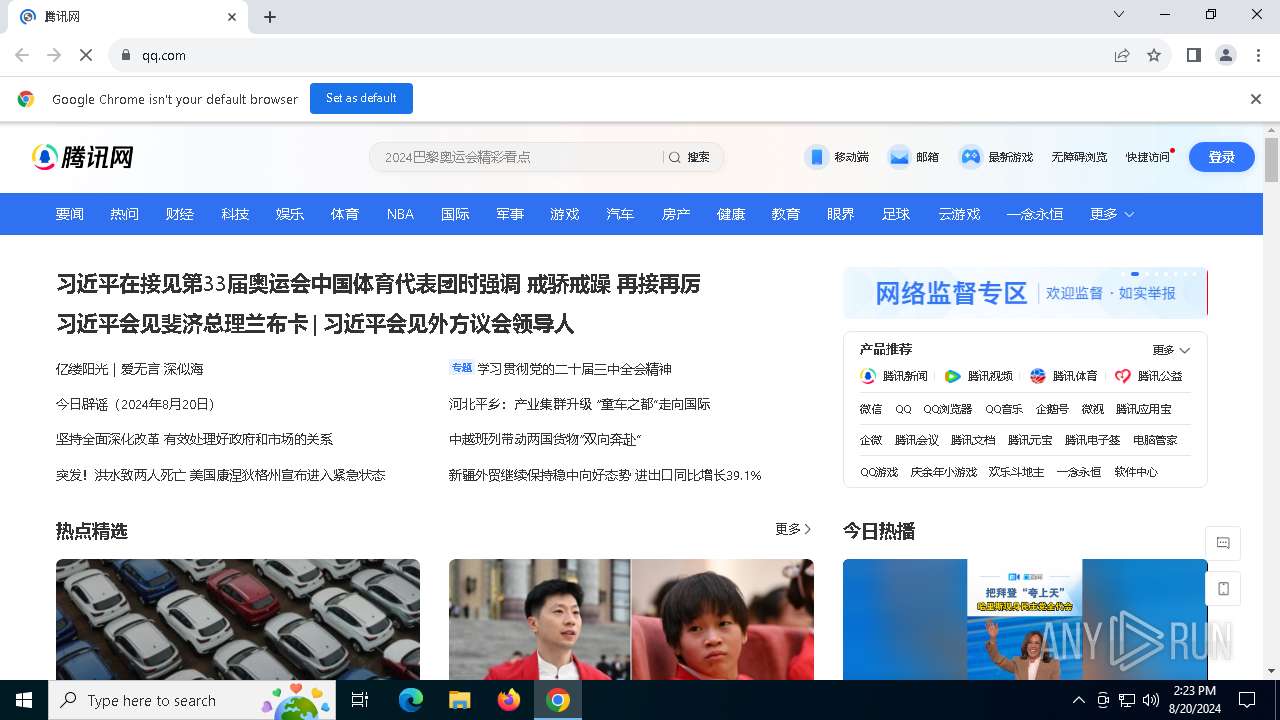Image resolution: width=1280 pixels, height=720 pixels.
Task: Expand 更多 next to 热点精选
Action: pos(794,529)
